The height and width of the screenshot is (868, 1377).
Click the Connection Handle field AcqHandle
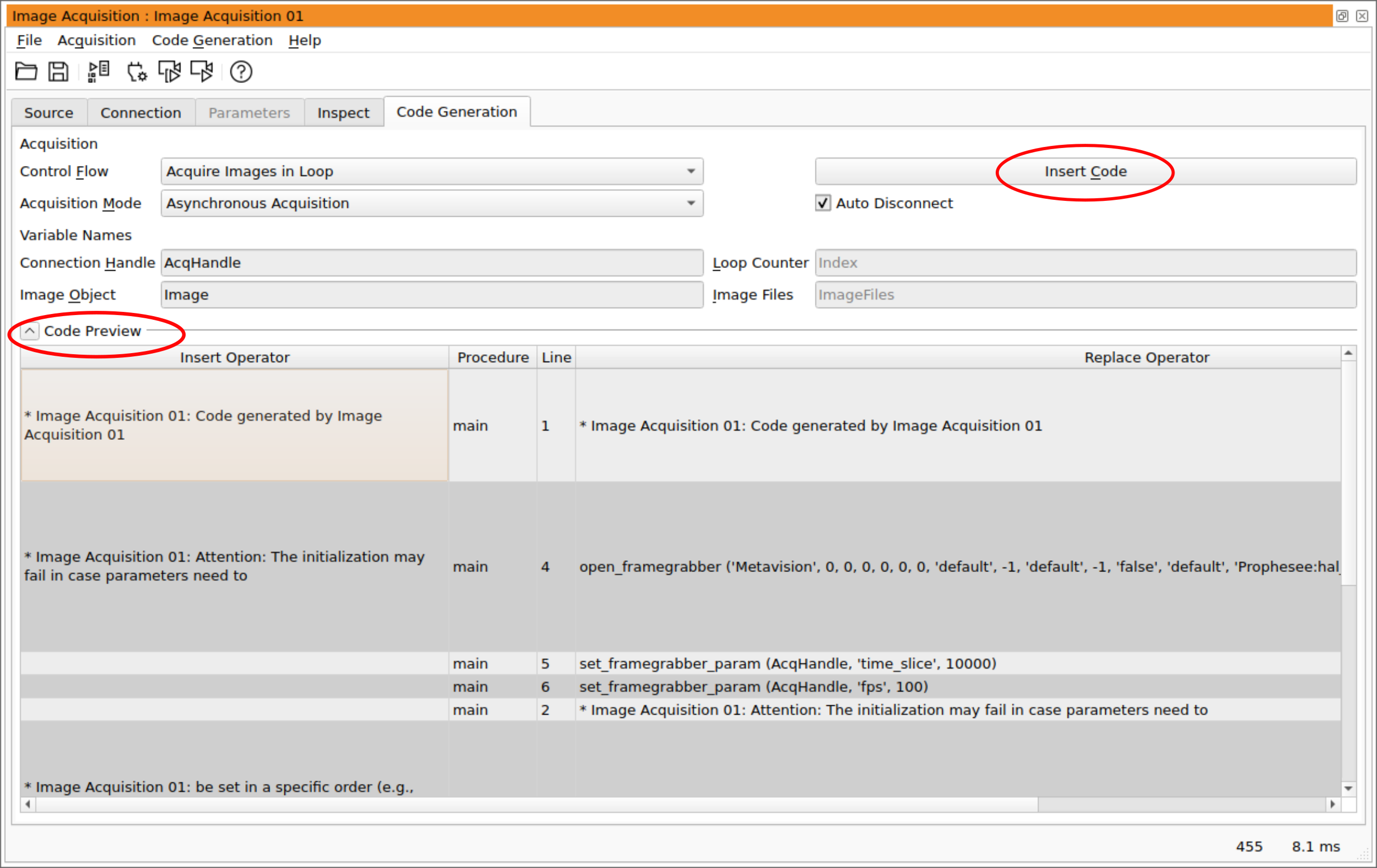tap(432, 262)
